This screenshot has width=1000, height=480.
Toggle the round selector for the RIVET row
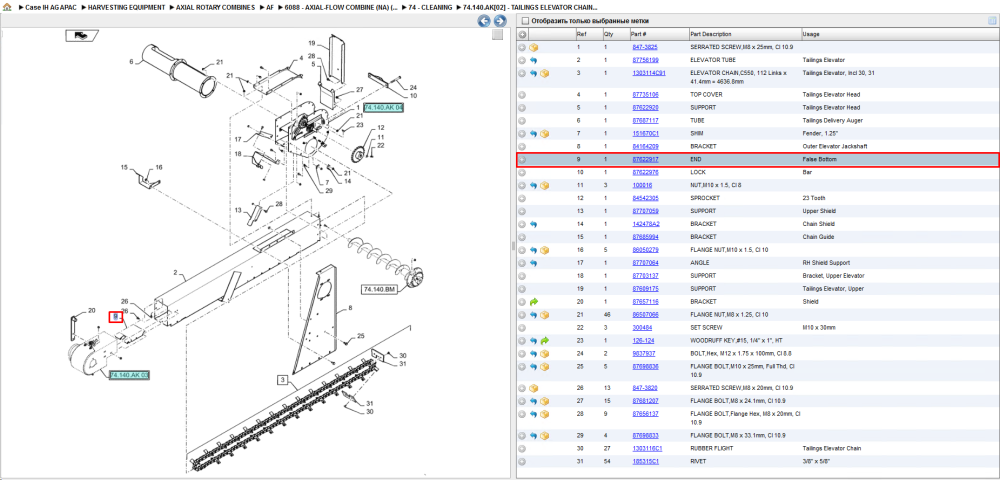tap(522, 461)
